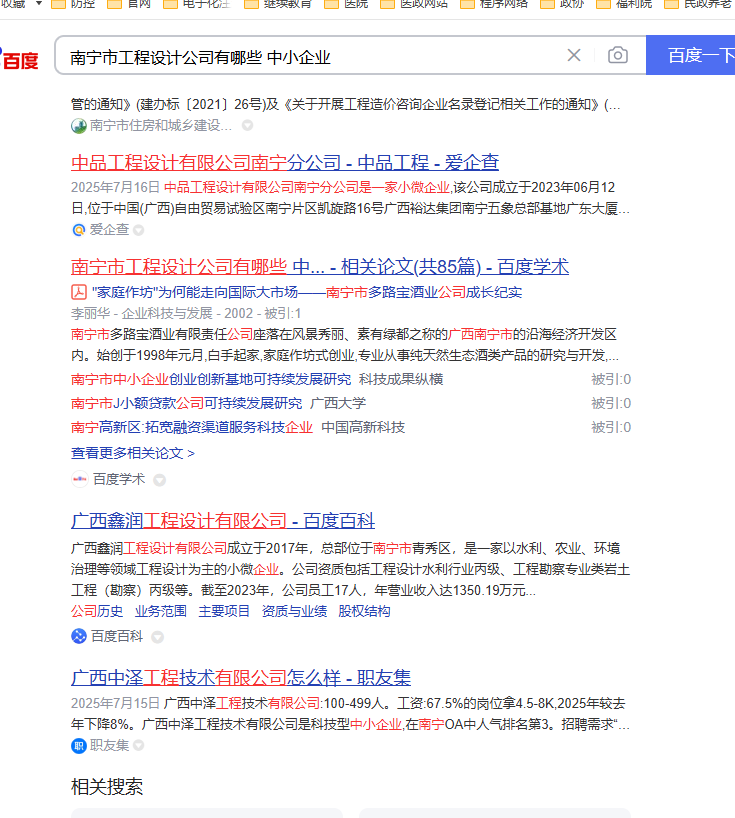Image resolution: width=735 pixels, height=818 pixels.
Task: Open 中品工程设计有限公司南宁分公司 result
Action: tap(284, 162)
